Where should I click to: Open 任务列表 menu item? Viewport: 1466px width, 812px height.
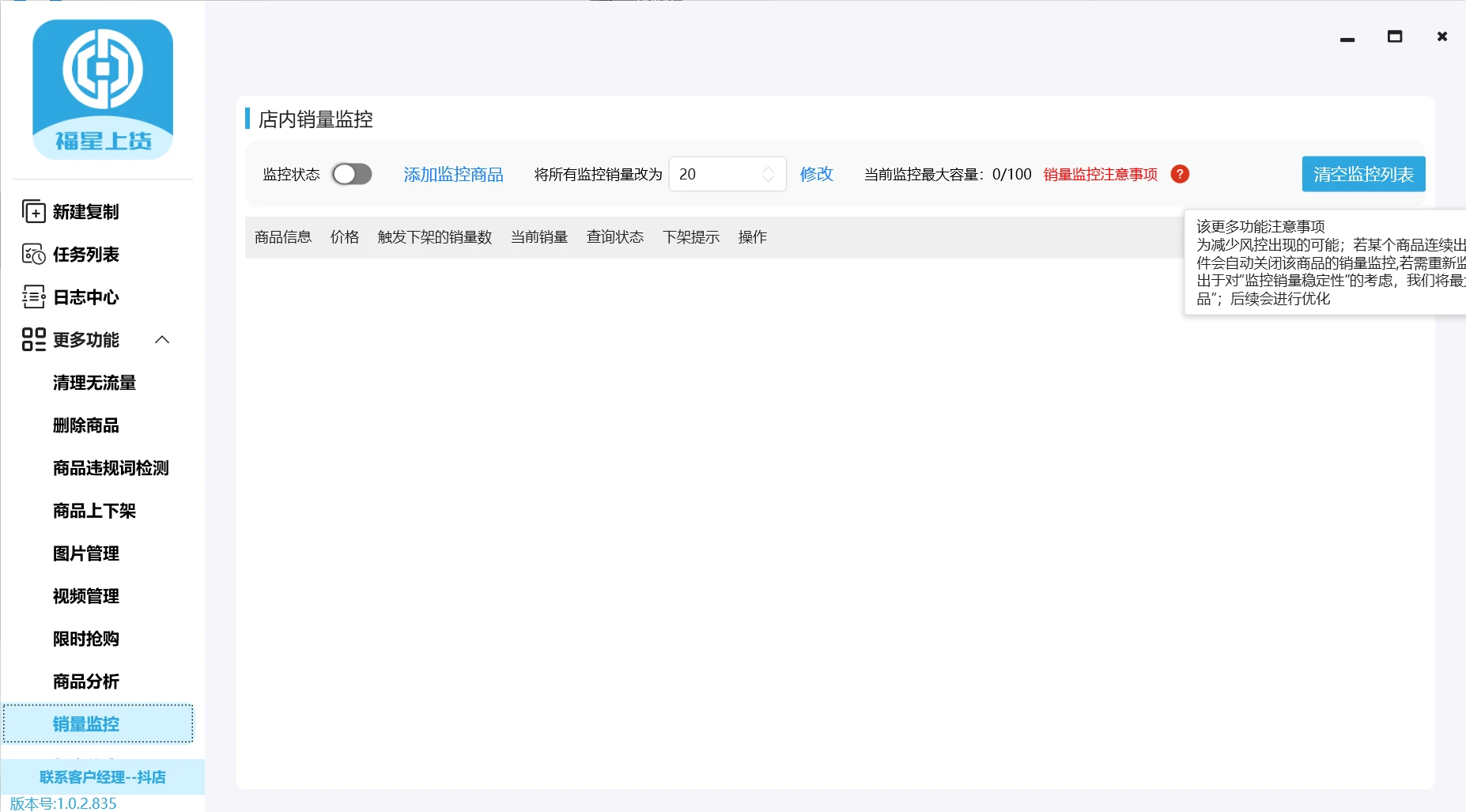point(86,255)
